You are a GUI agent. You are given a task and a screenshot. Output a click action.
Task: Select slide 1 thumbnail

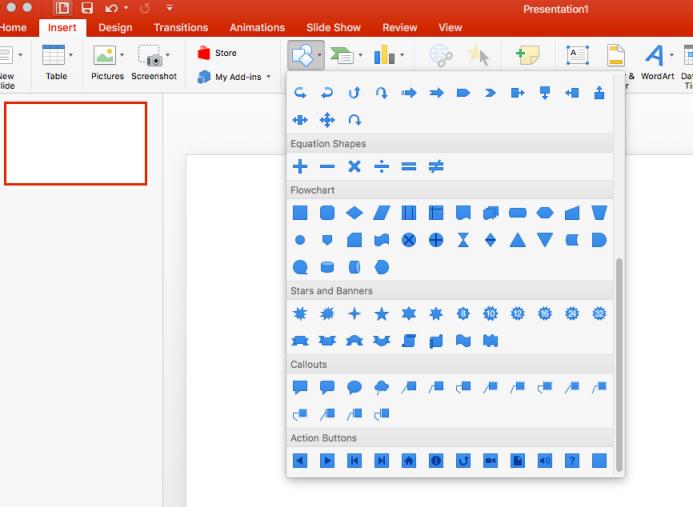pos(76,144)
